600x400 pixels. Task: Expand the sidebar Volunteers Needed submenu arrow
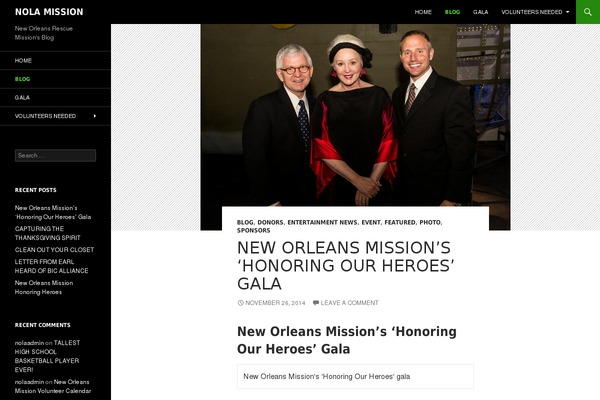pos(95,116)
